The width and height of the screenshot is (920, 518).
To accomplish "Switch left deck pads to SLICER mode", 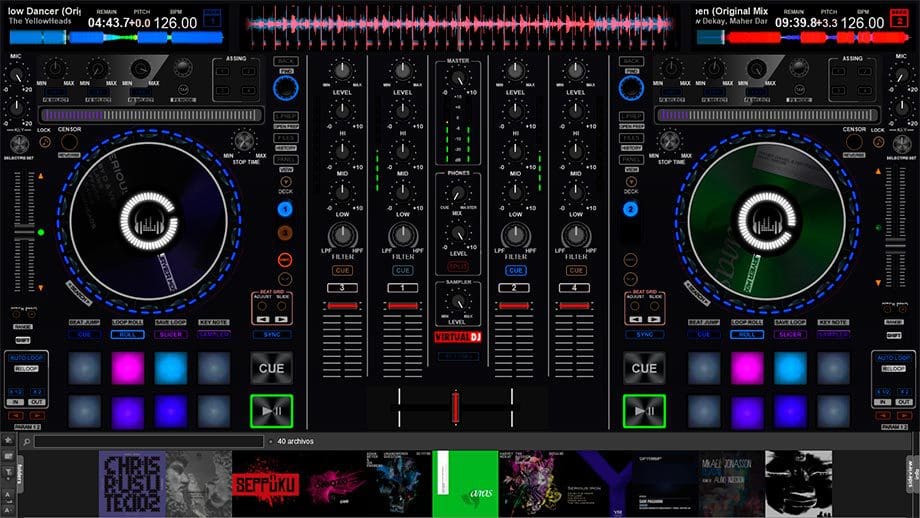I will [x=171, y=334].
